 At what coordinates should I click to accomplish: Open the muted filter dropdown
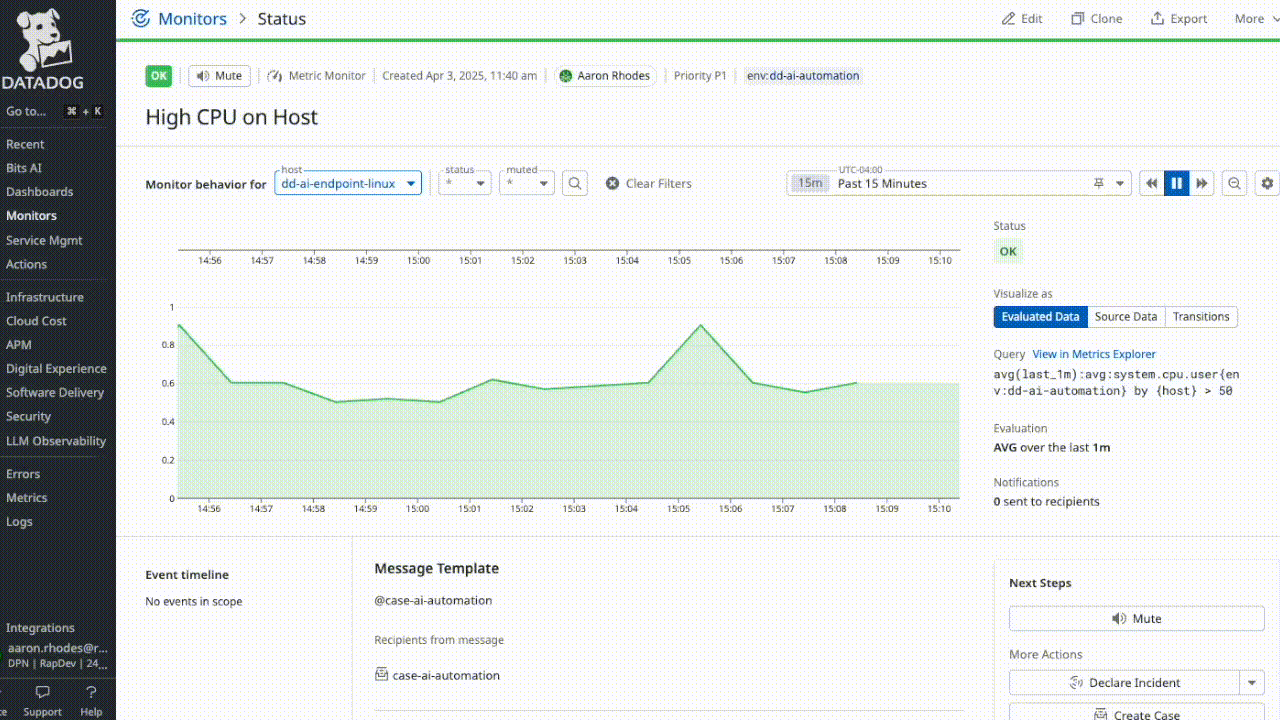tap(527, 183)
